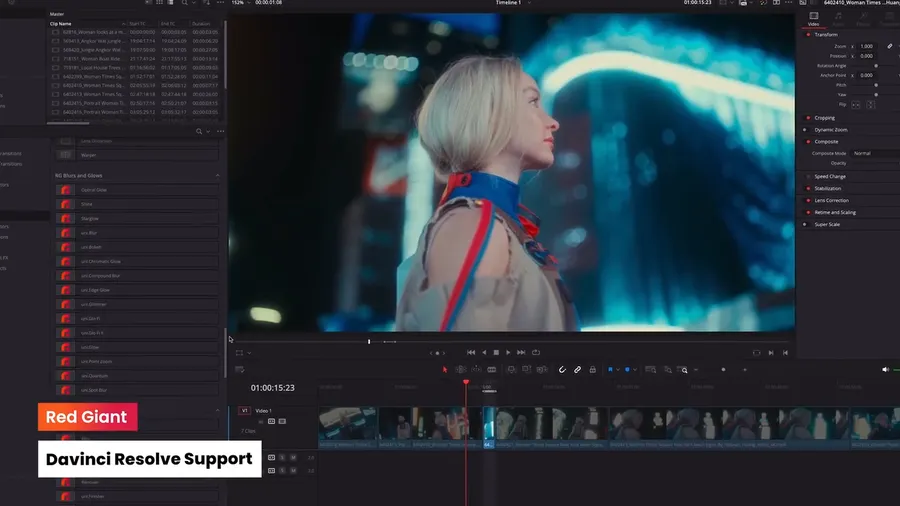Open the Video tab in the Inspector

813,18
